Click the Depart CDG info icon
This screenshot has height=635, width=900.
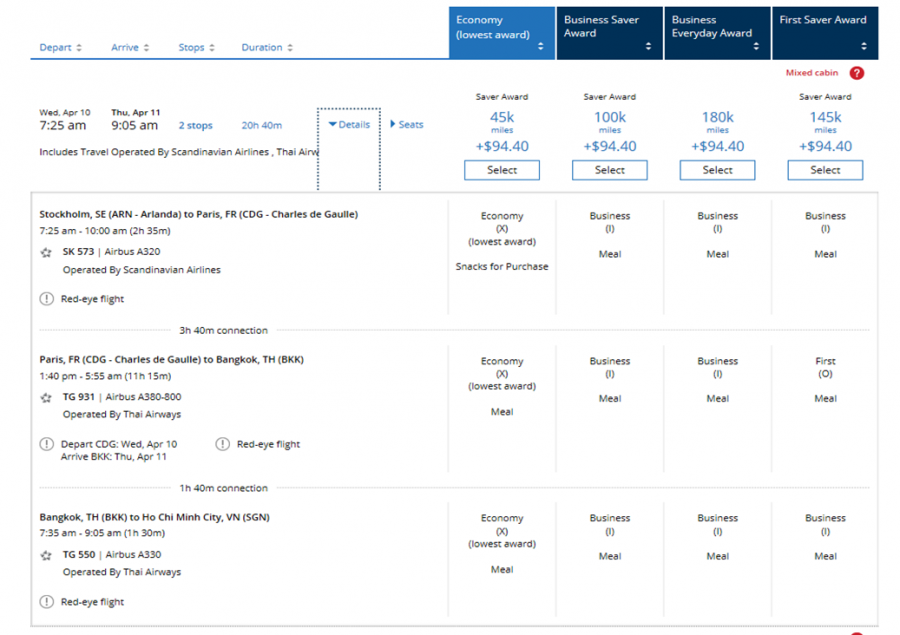coord(46,444)
